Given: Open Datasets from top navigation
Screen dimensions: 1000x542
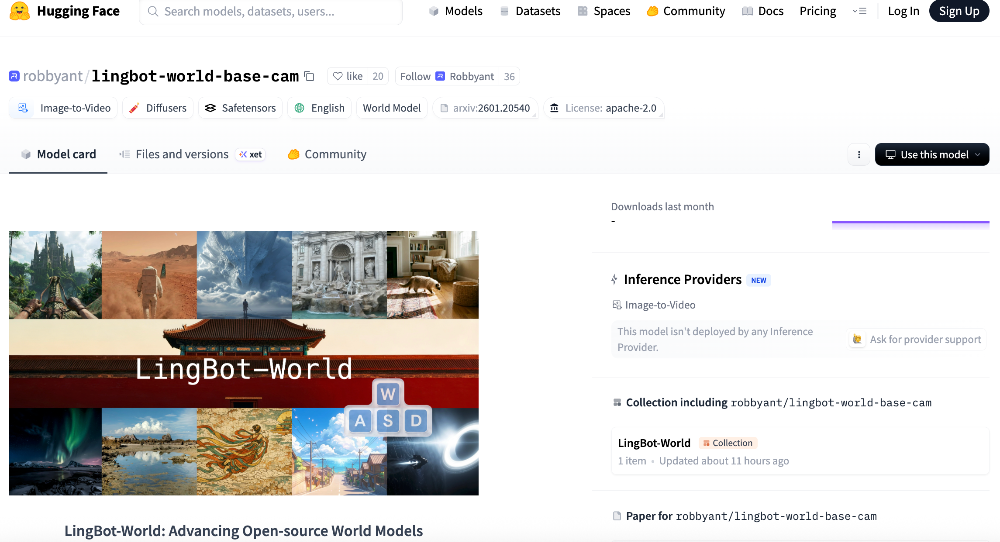Looking at the screenshot, I should pyautogui.click(x=532, y=12).
